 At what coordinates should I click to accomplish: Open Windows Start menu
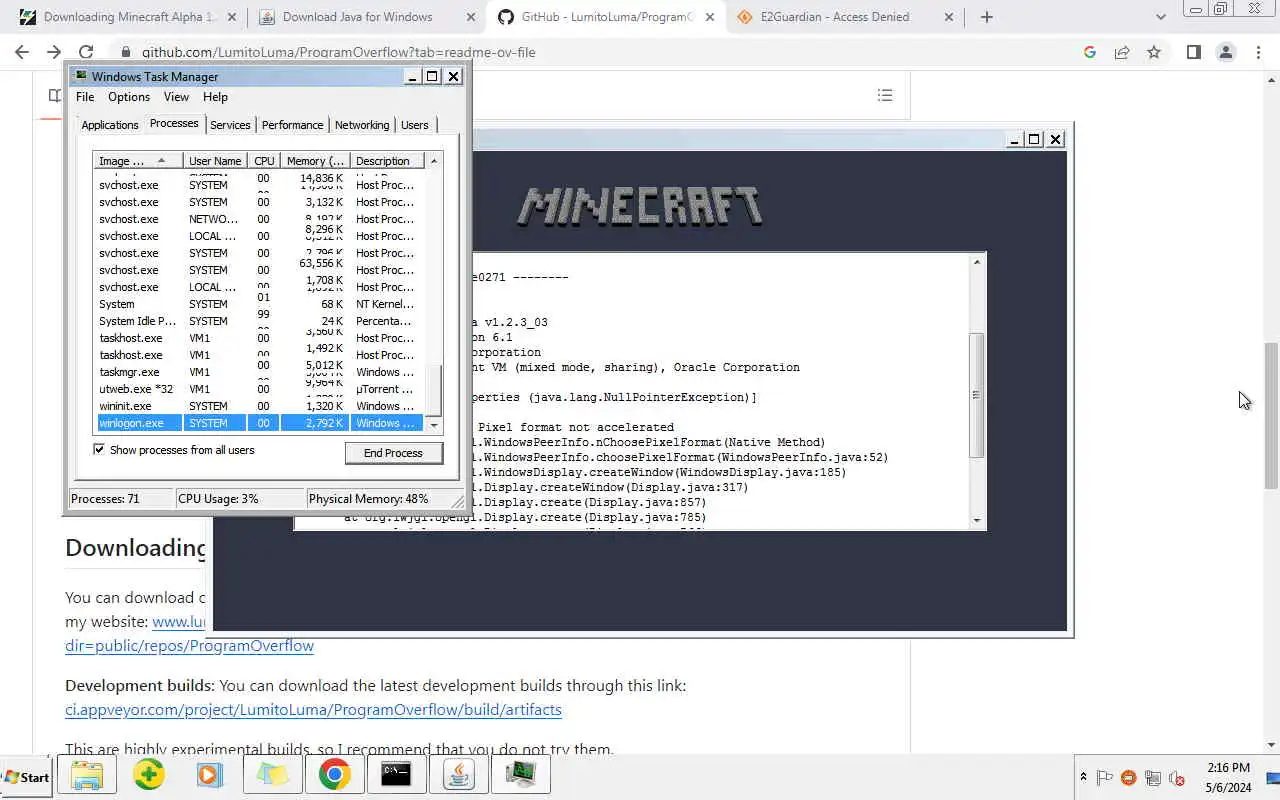(x=26, y=777)
